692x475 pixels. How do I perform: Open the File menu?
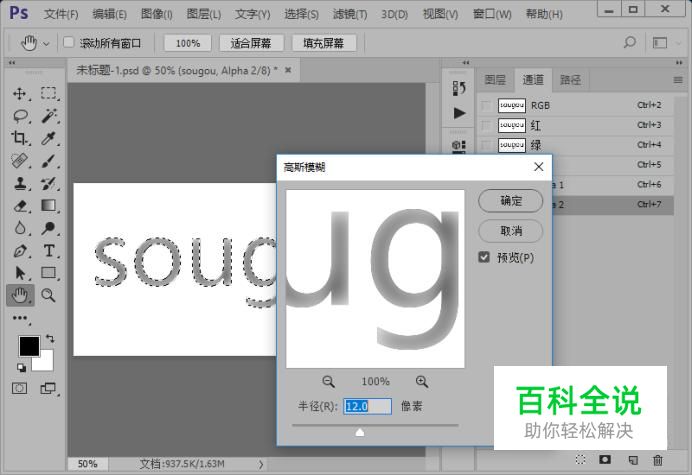(x=61, y=14)
